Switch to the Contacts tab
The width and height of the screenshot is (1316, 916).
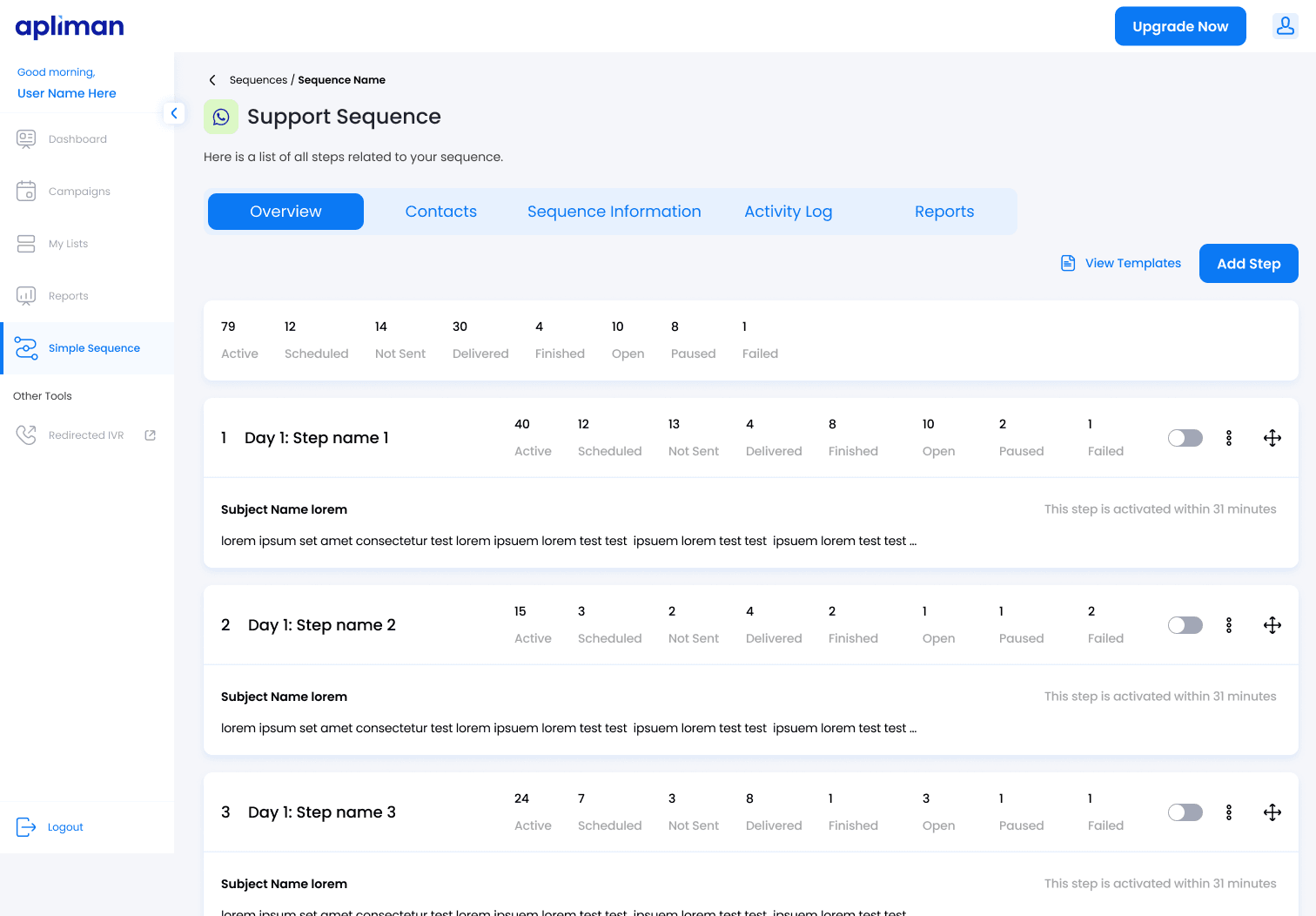pyautogui.click(x=441, y=212)
